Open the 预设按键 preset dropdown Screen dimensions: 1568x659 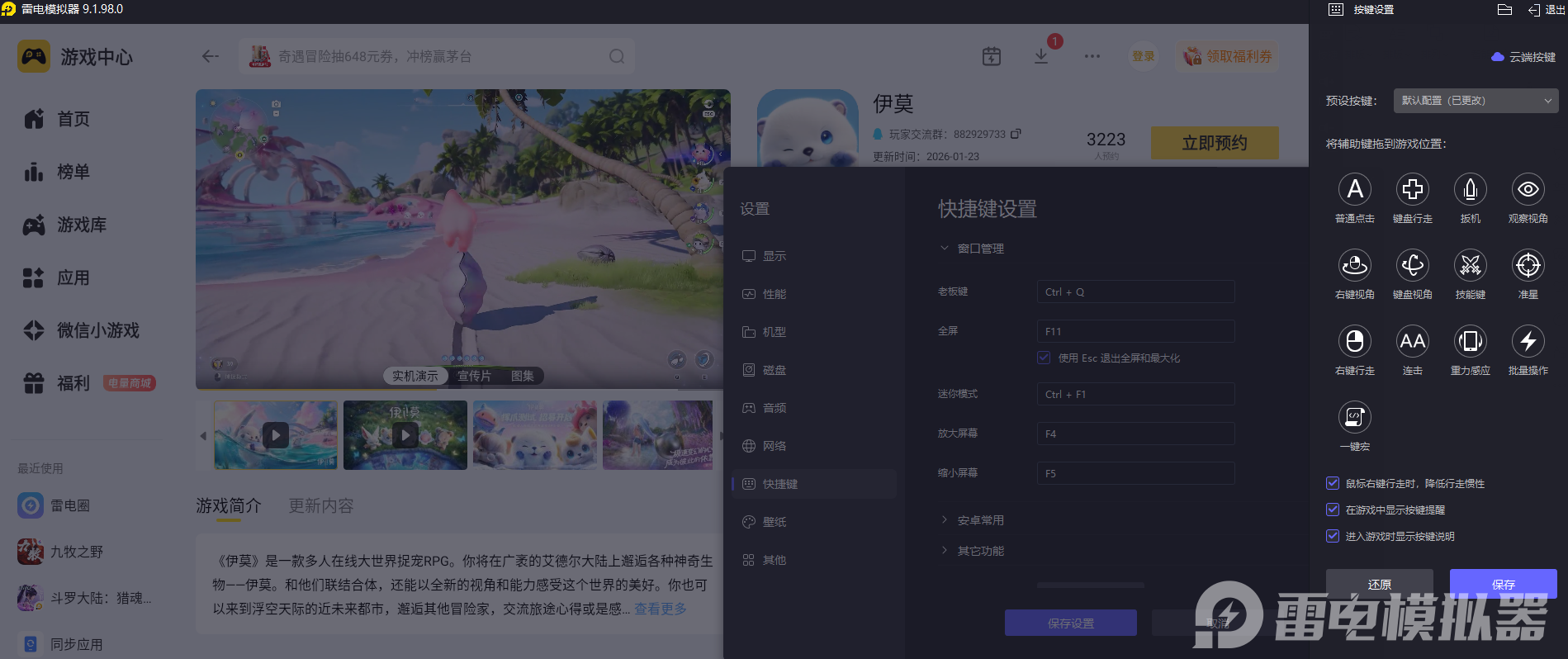[x=1476, y=101]
